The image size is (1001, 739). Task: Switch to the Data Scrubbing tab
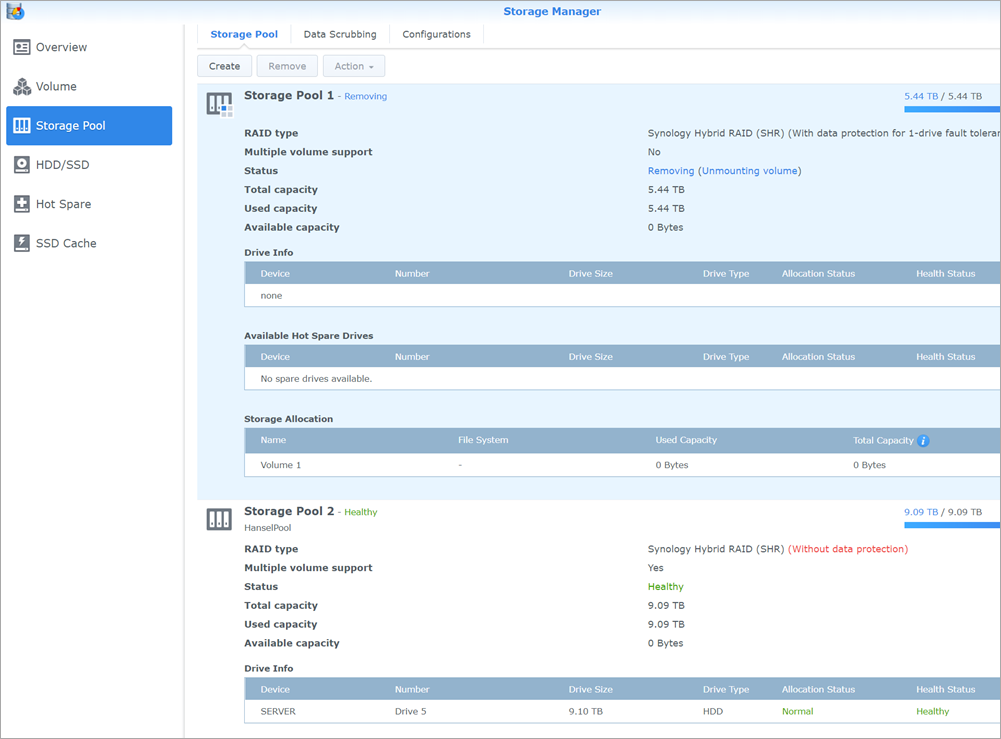tap(340, 34)
